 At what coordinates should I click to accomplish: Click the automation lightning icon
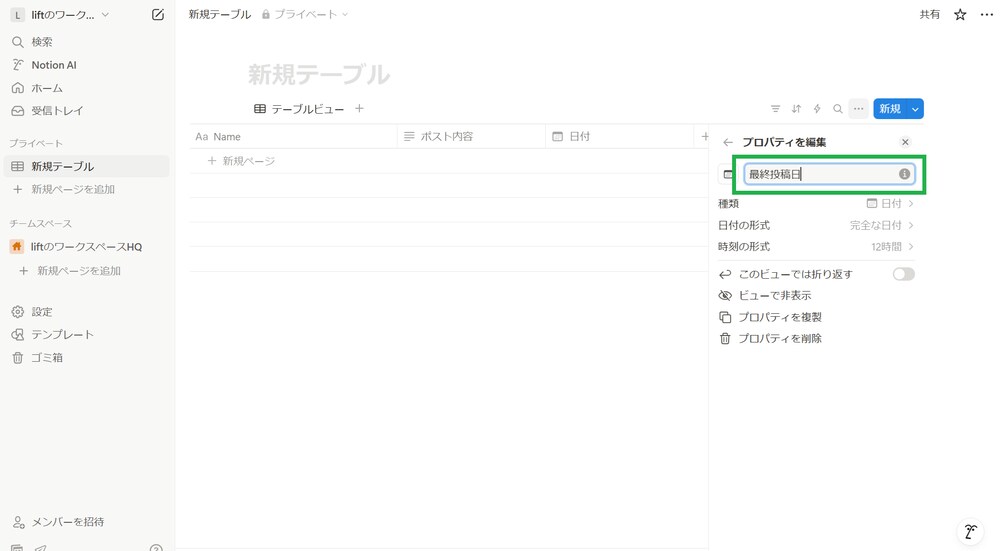coord(817,109)
